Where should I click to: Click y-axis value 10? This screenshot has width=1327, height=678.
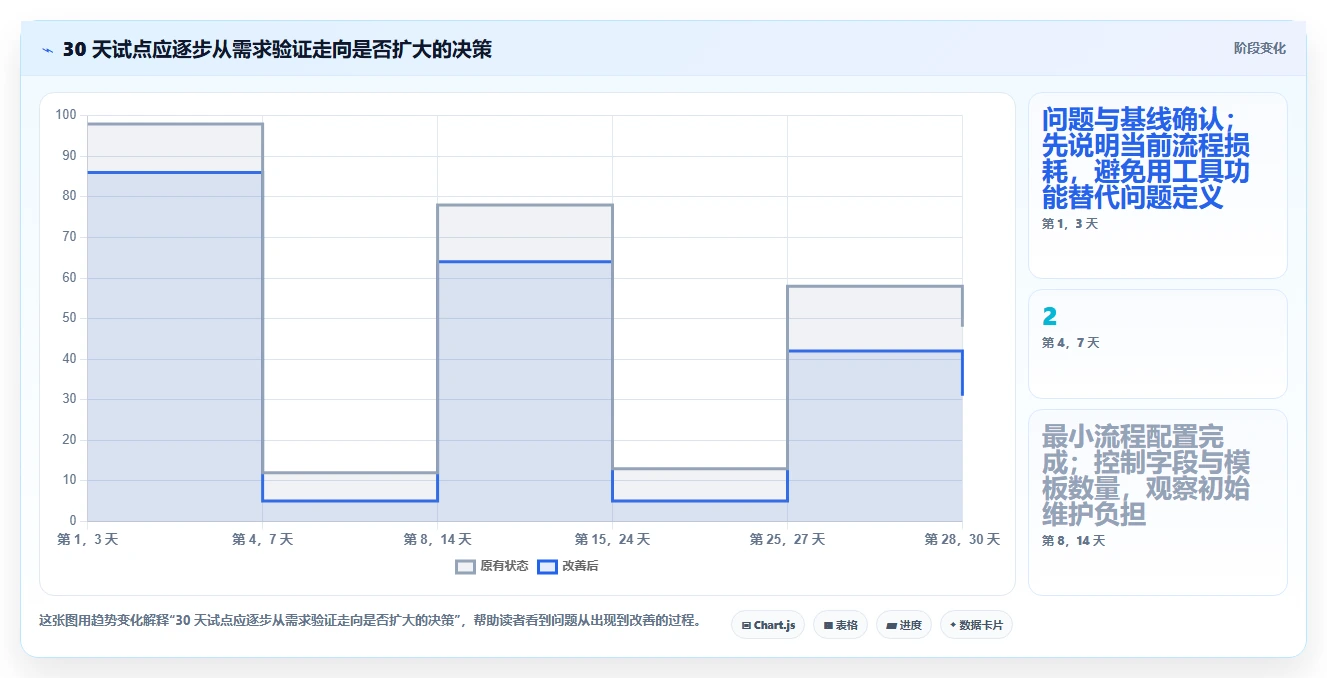[69, 480]
